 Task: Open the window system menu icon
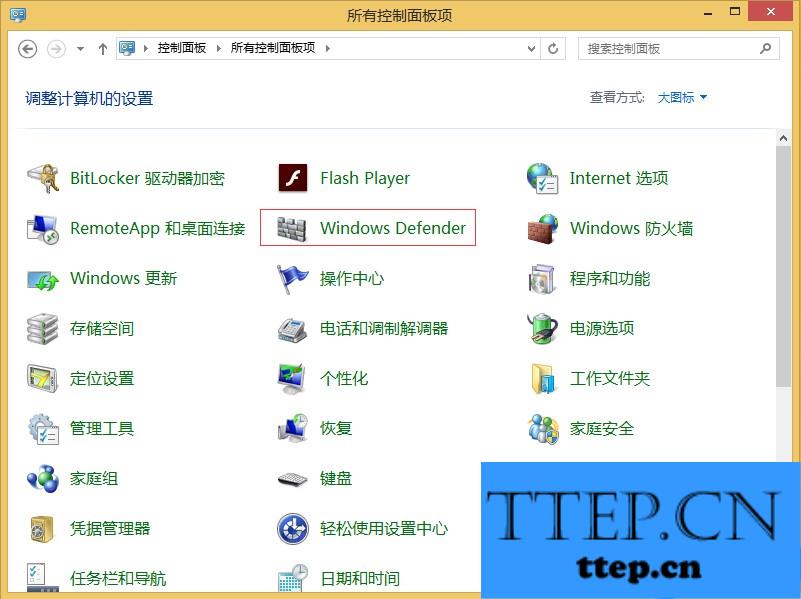(18, 14)
